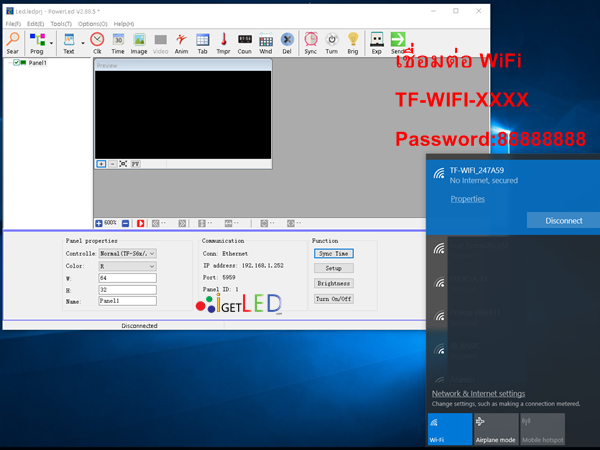Image resolution: width=600 pixels, height=450 pixels.
Task: Click the Search panel toolbar icon
Action: pos(13,43)
